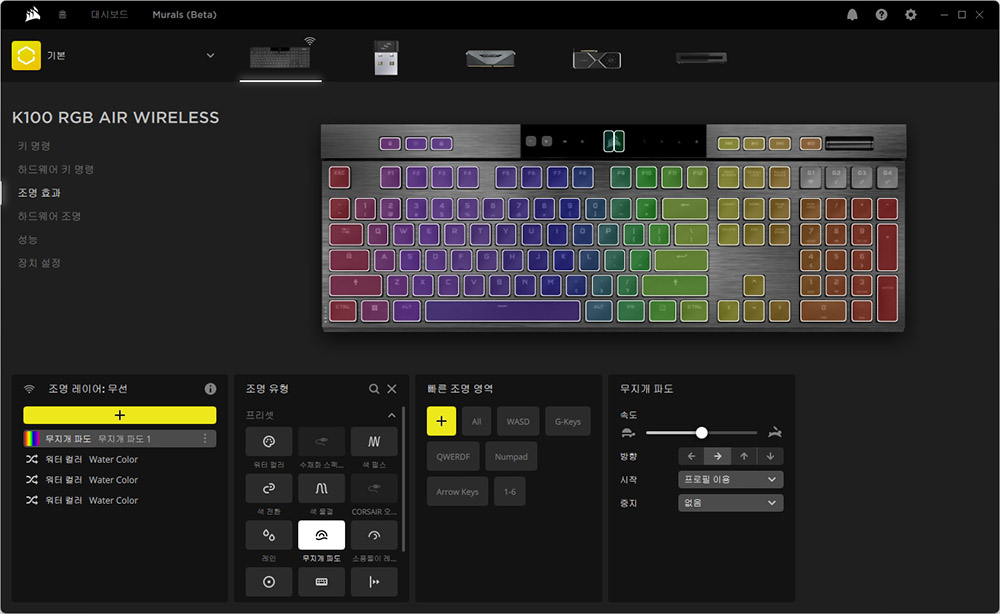Add a new quick lighting zone
This screenshot has height=614, width=1000.
point(441,421)
